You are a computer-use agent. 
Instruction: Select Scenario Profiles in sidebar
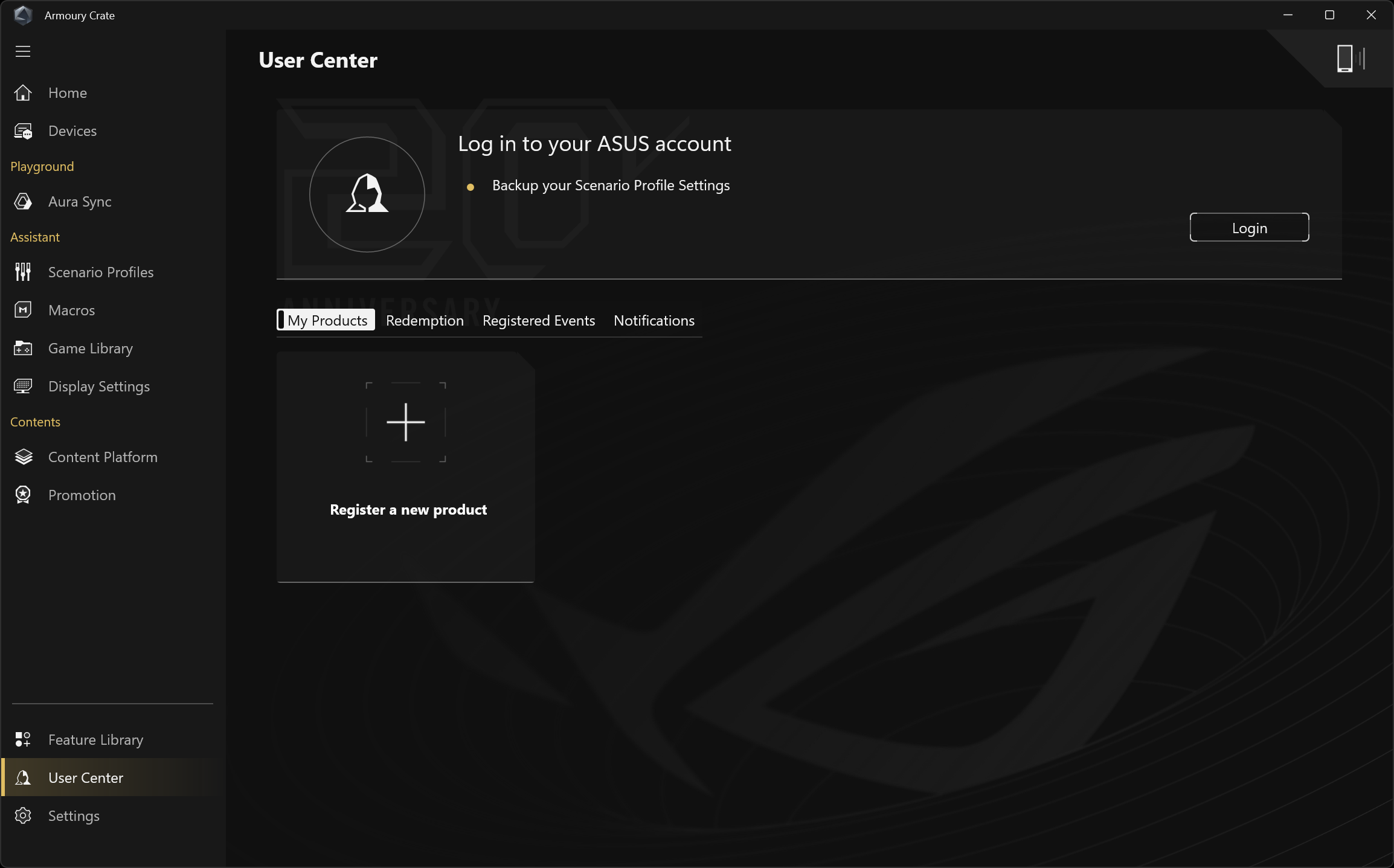(113, 272)
